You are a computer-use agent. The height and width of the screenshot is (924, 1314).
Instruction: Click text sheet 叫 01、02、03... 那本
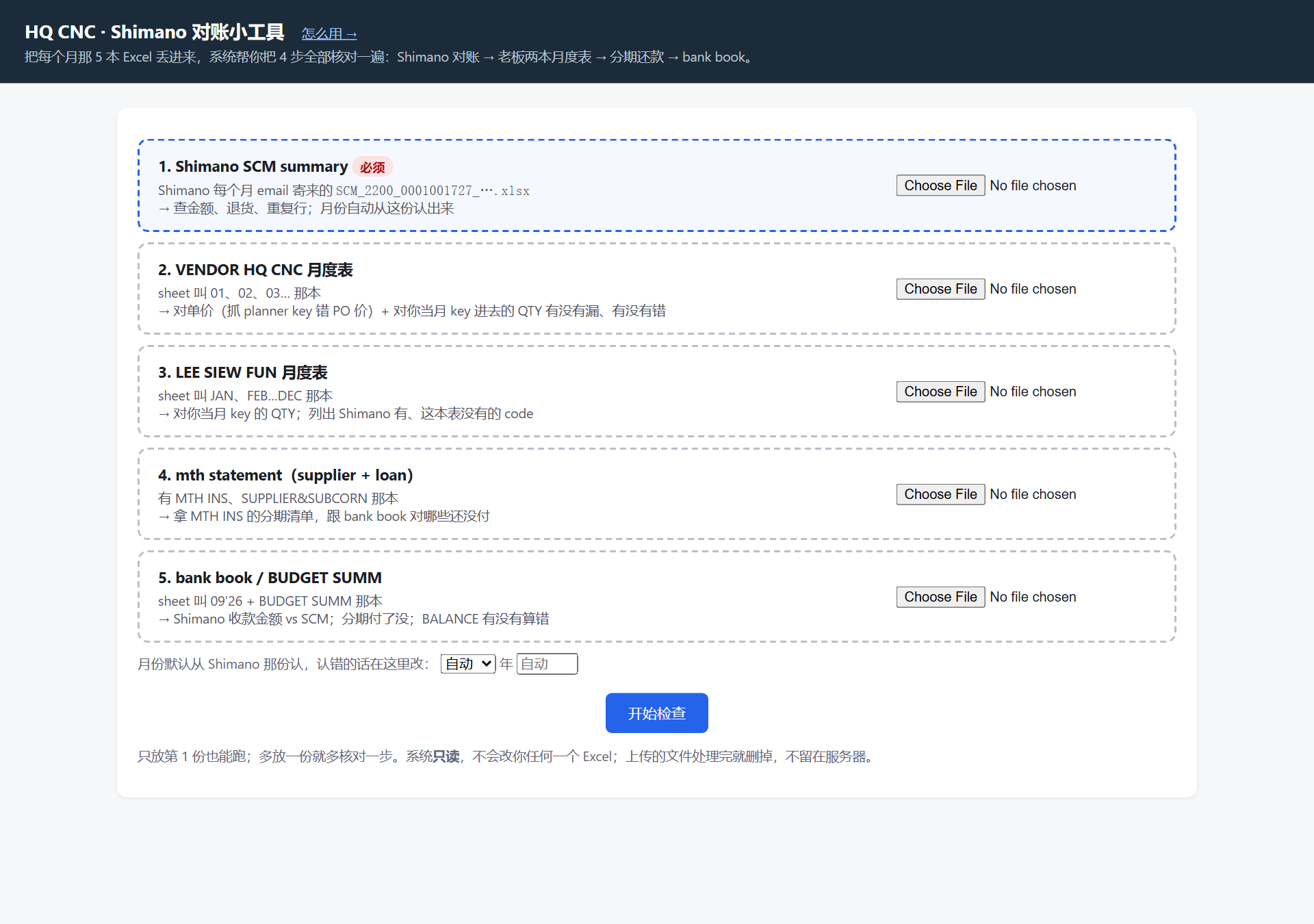pos(240,293)
